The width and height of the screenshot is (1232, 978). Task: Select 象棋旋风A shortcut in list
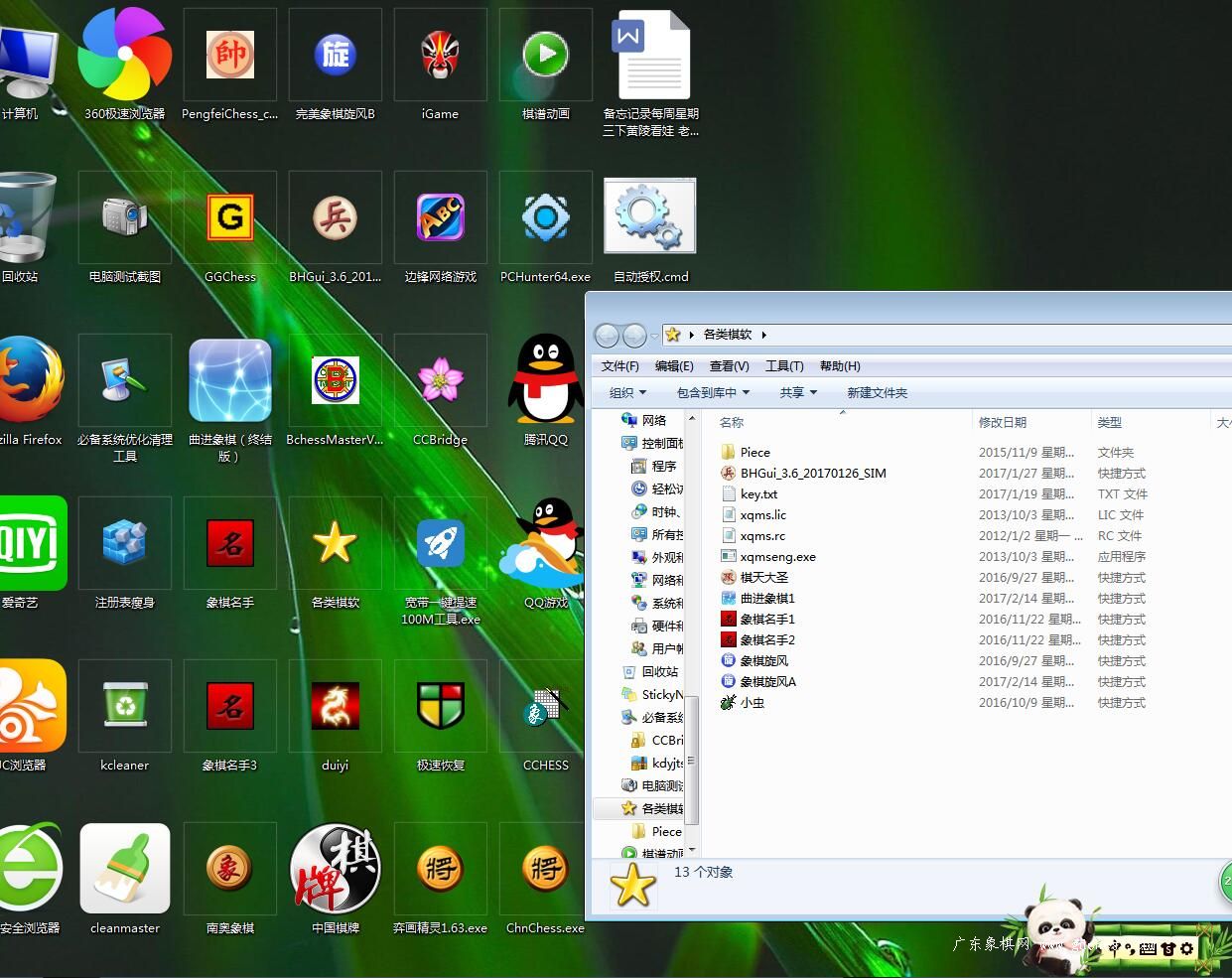coord(757,681)
